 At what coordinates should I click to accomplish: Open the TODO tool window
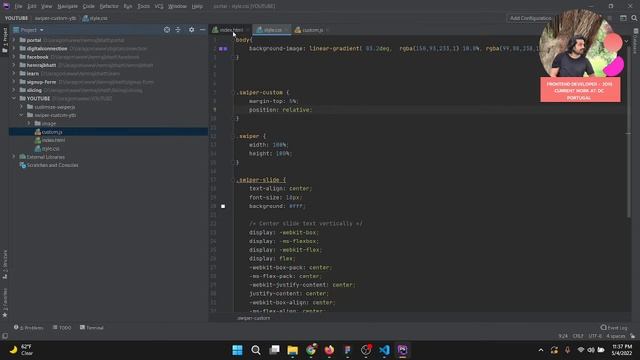[x=62, y=327]
